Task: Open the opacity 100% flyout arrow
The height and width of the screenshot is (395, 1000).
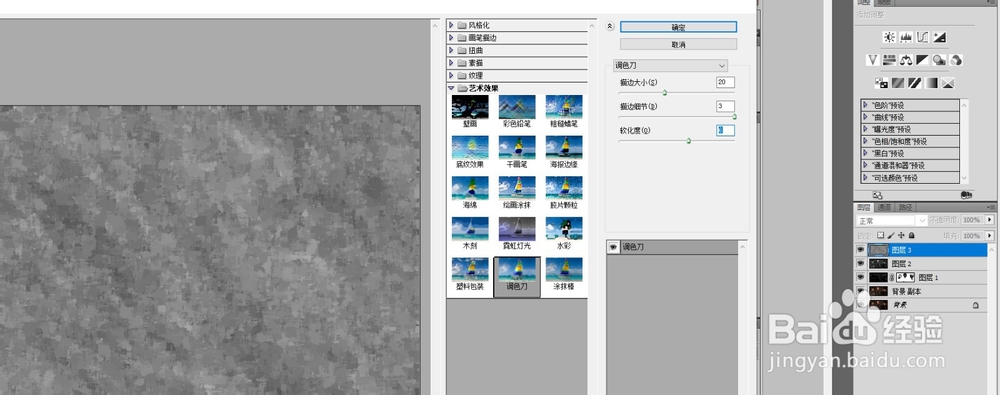Action: coord(990,220)
